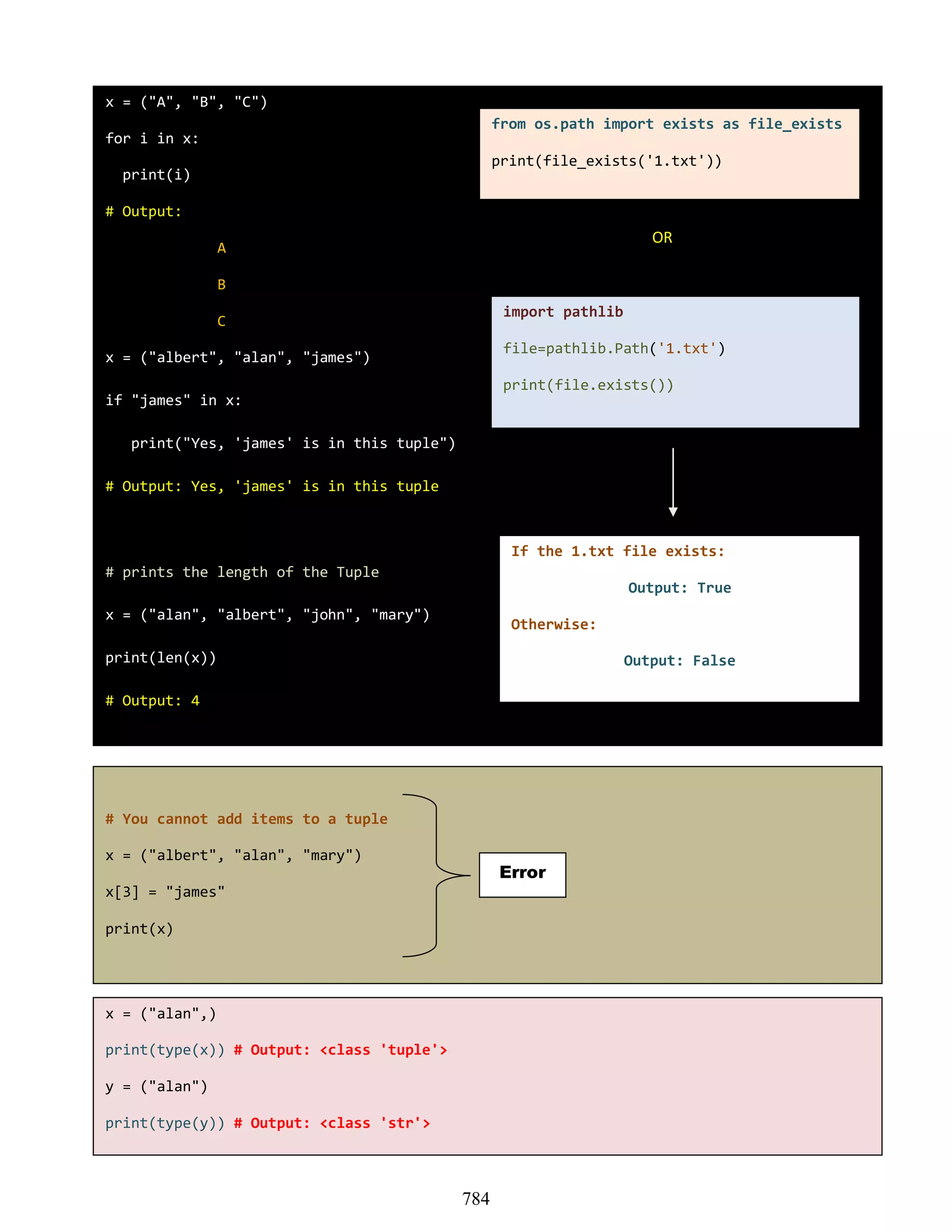Click the line 'x = ("alan", "albert", "john", "mary")'
This screenshot has height=1232, width=952.
(267, 615)
